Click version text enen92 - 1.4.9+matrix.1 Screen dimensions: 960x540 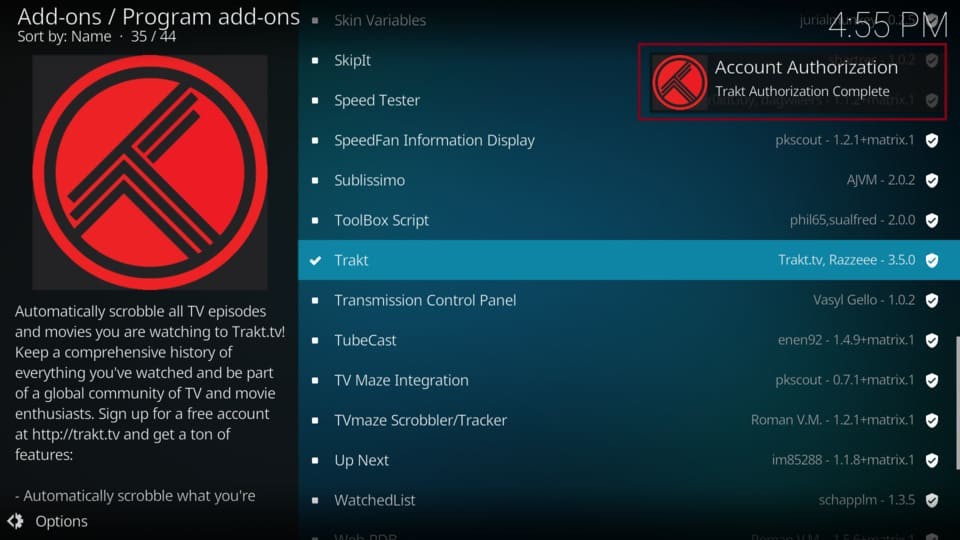(846, 340)
